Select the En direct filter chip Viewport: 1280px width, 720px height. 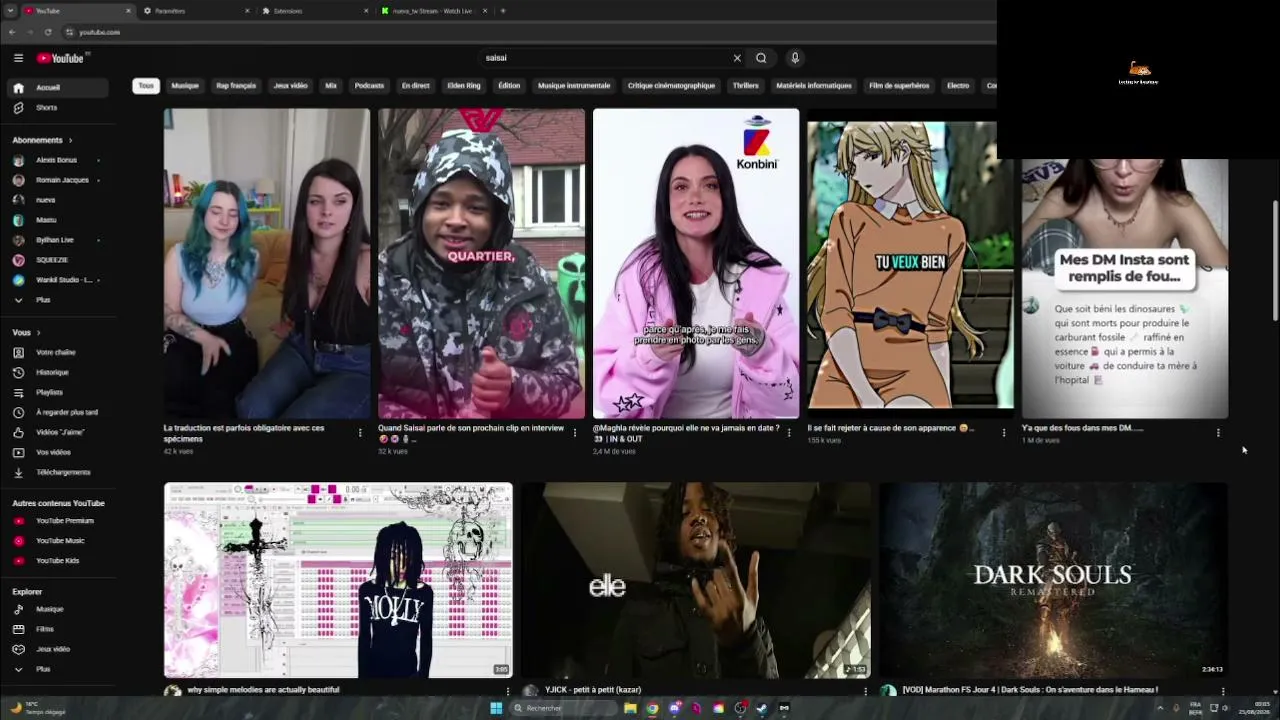[415, 86]
